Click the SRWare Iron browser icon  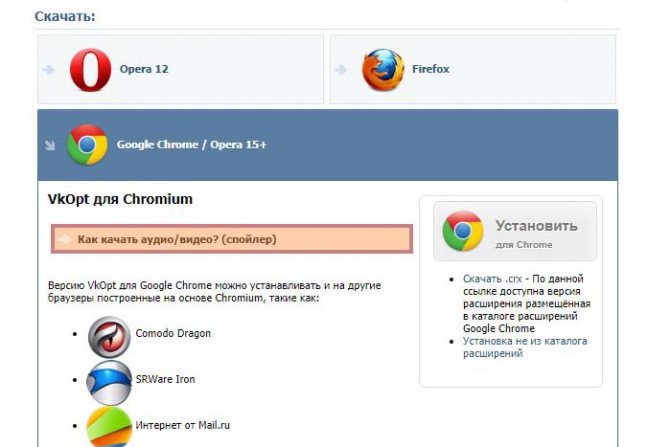click(x=109, y=382)
